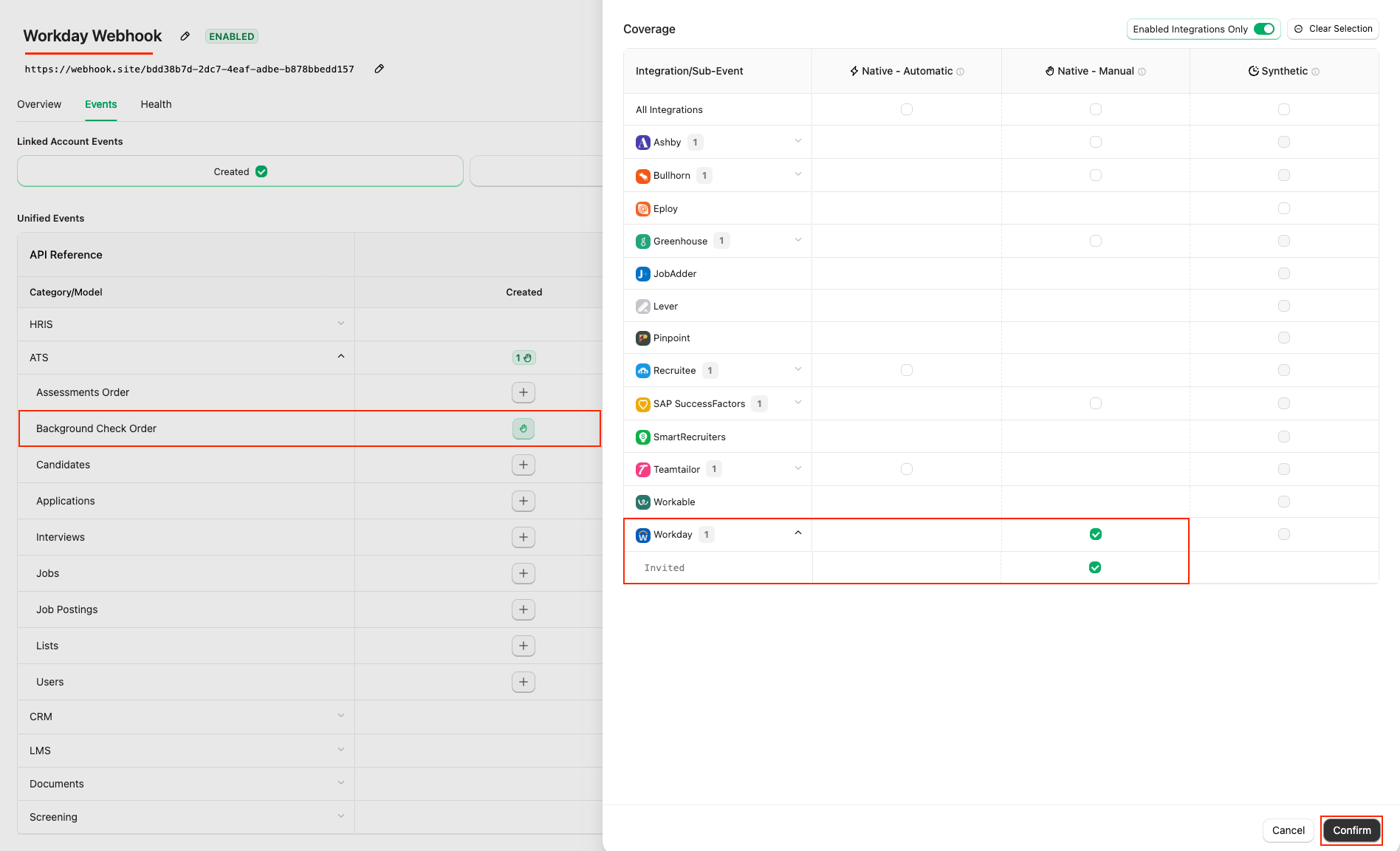Check All Integrations Native - Automatic checkbox
Image resolution: width=1400 pixels, height=851 pixels.
(x=907, y=109)
